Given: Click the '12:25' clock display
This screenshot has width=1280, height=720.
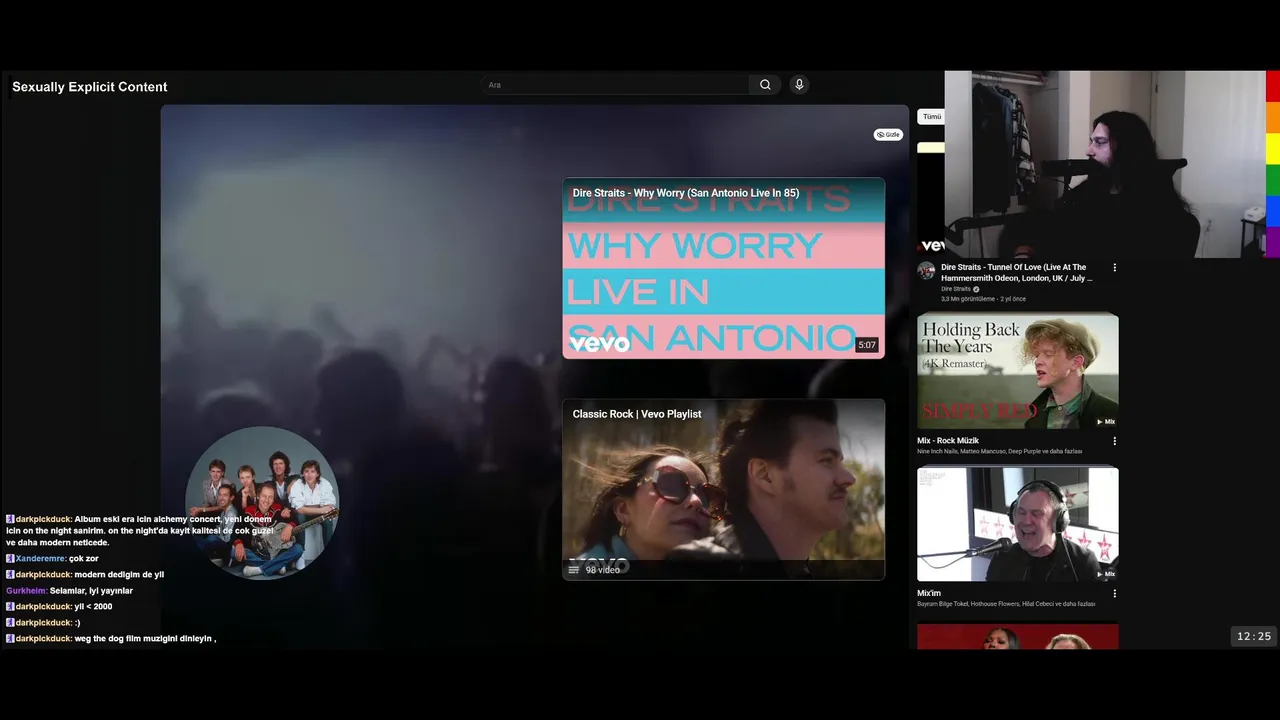Looking at the screenshot, I should (x=1254, y=636).
